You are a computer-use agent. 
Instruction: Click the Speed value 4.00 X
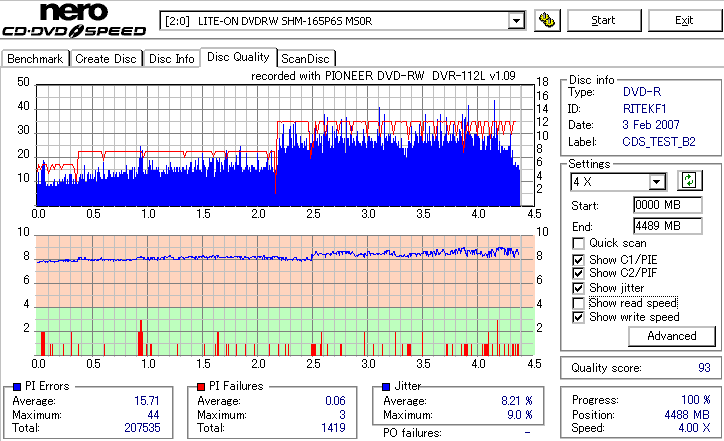[694, 428]
